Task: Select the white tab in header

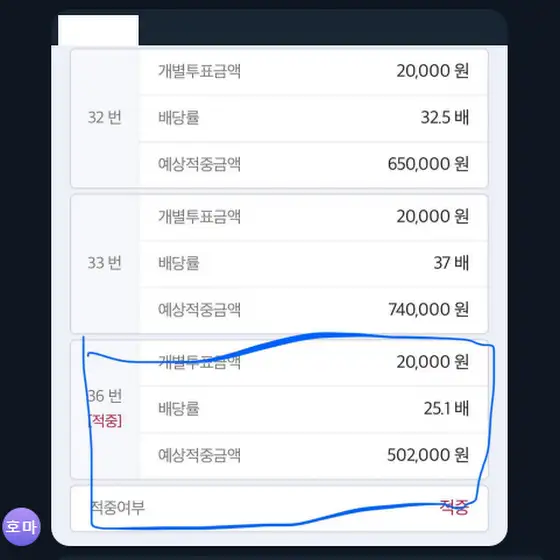Action: pyautogui.click(x=98, y=30)
